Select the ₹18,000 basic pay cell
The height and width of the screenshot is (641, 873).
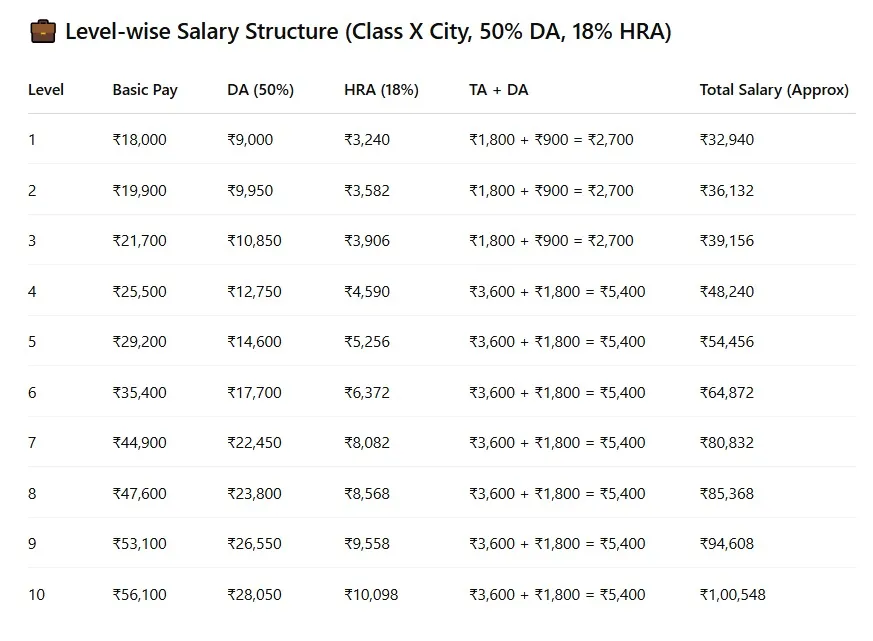pos(139,140)
